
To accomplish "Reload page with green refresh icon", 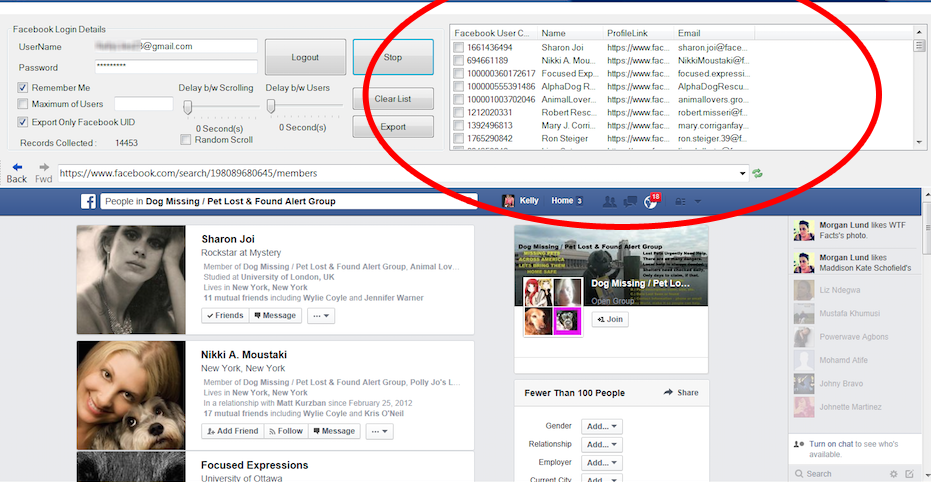I will 757,173.
